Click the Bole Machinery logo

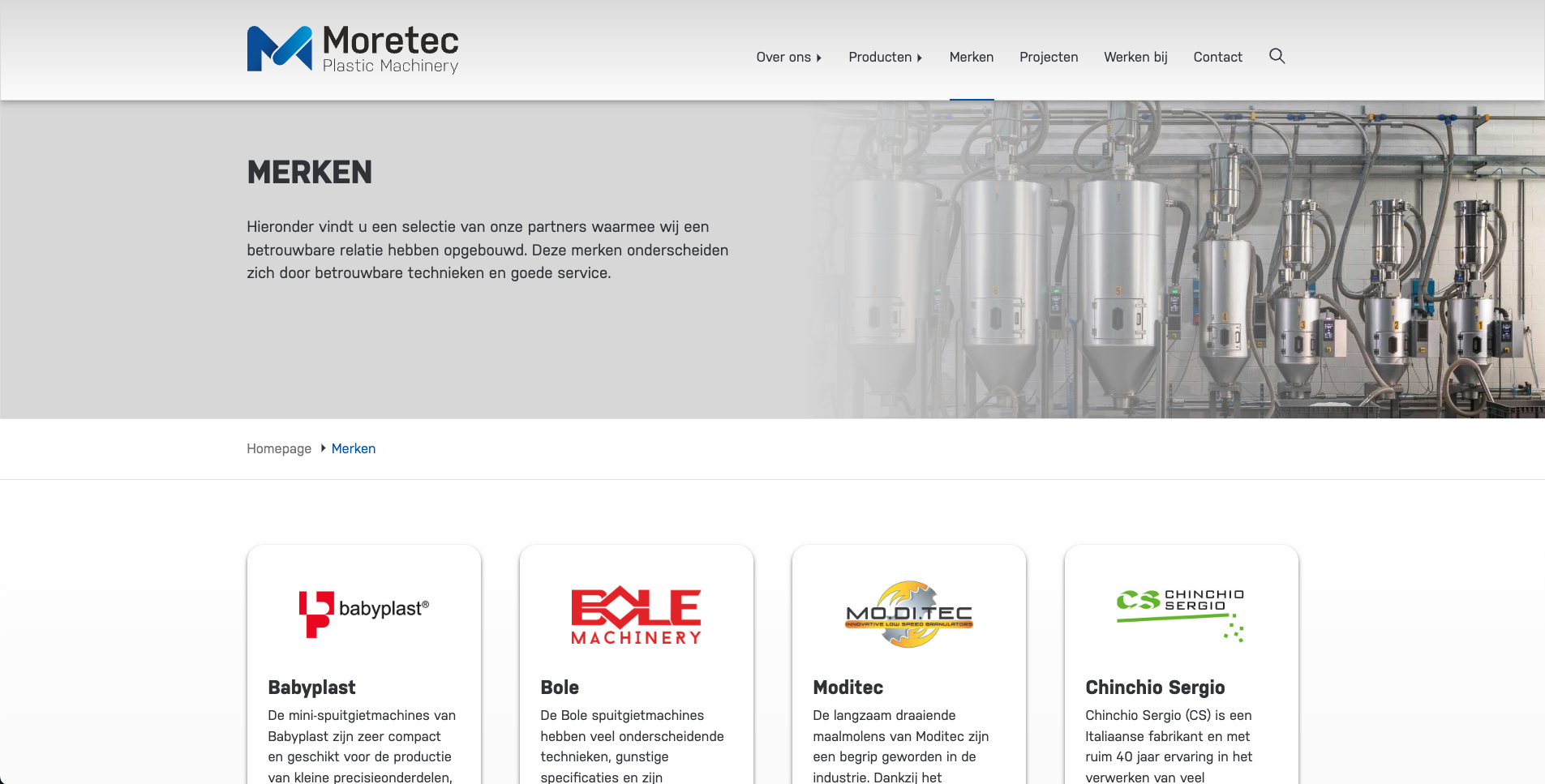[x=636, y=615]
